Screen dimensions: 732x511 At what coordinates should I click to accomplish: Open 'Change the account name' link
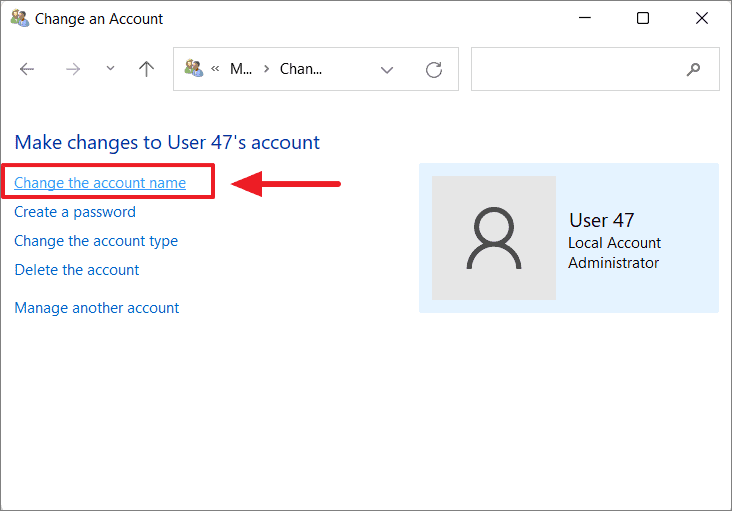(100, 183)
